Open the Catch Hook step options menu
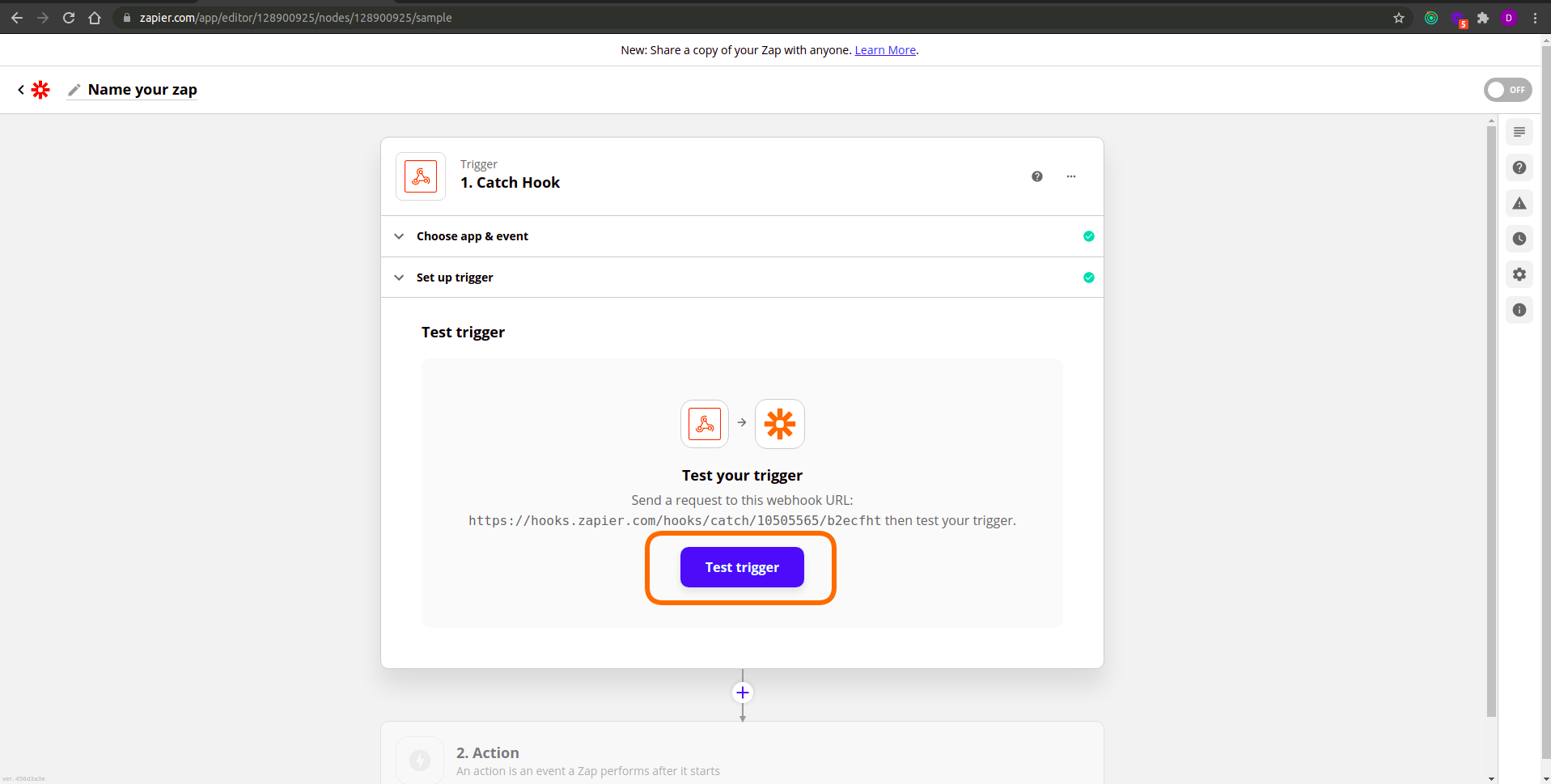 tap(1071, 176)
